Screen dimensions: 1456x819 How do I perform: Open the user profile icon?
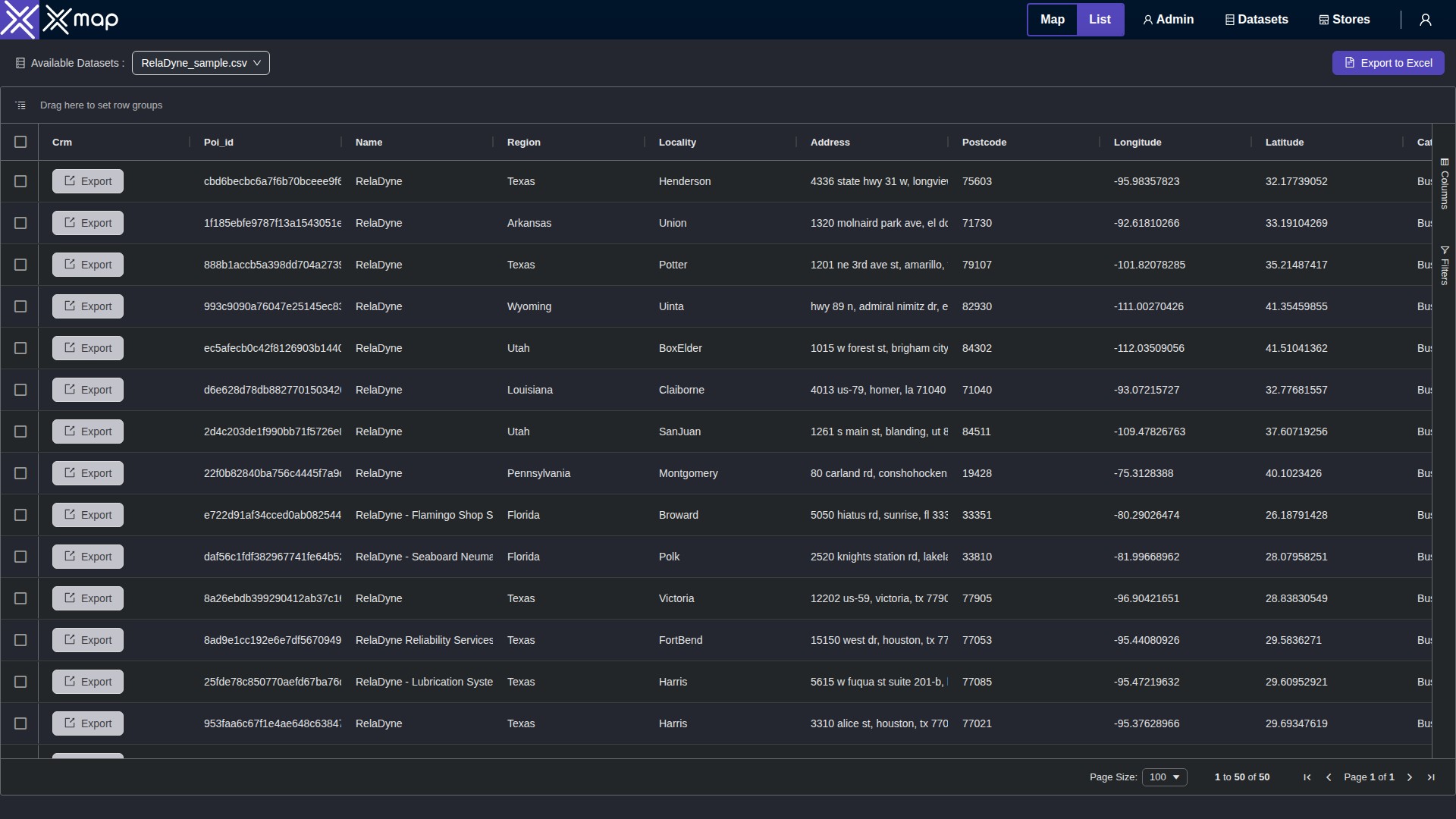coord(1426,20)
